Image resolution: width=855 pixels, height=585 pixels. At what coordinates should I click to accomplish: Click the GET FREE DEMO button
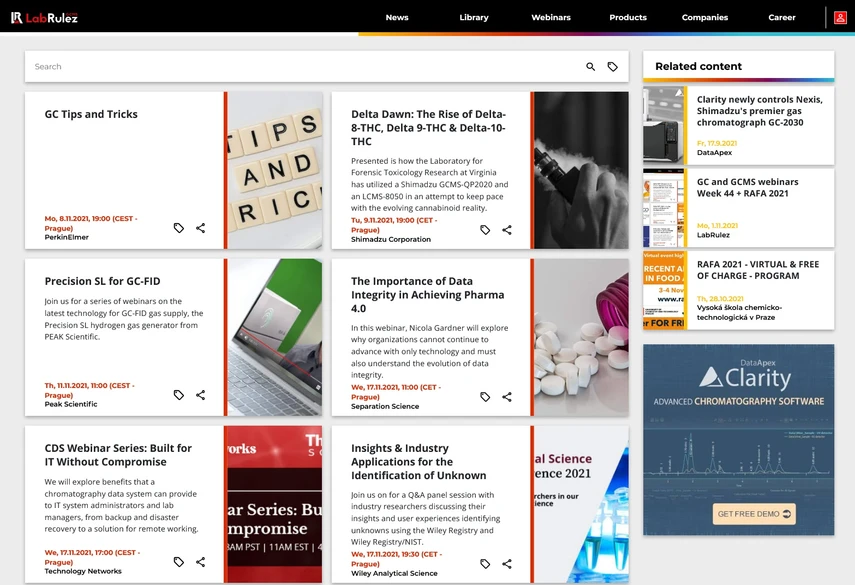(x=754, y=514)
